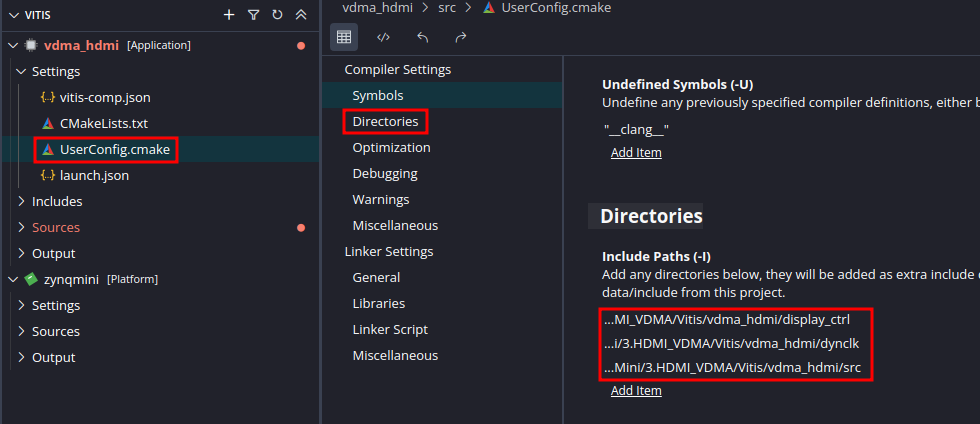Expand the Includes folder
The height and width of the screenshot is (424, 980).
(22, 202)
